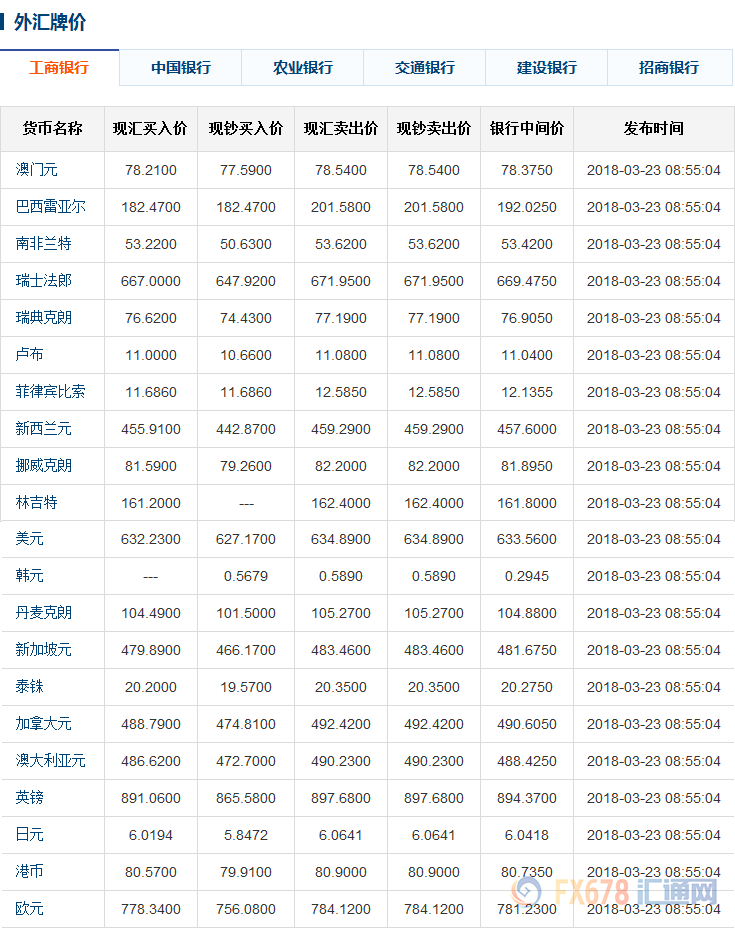The height and width of the screenshot is (928, 735).
Task: Click the 货币名称 column header
Action: 52,128
